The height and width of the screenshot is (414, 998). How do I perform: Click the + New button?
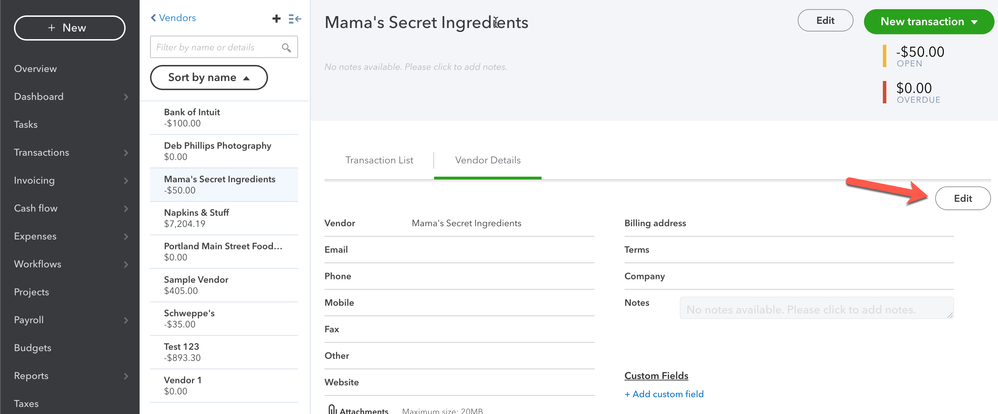(x=69, y=28)
